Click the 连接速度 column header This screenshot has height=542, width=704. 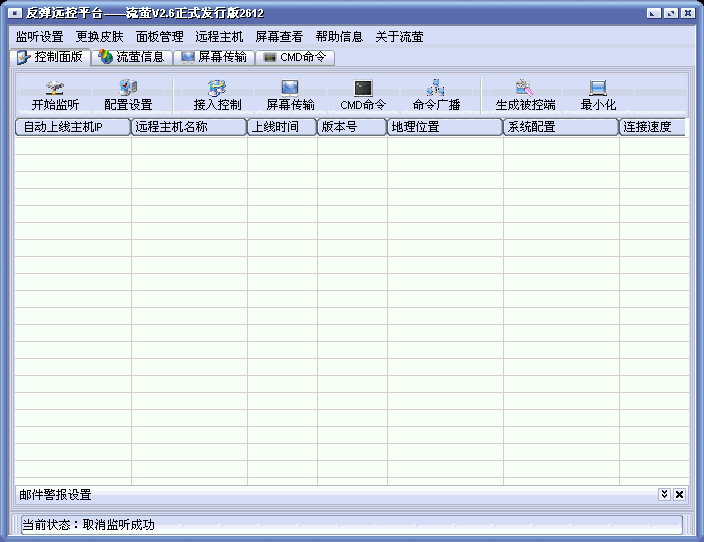(653, 127)
